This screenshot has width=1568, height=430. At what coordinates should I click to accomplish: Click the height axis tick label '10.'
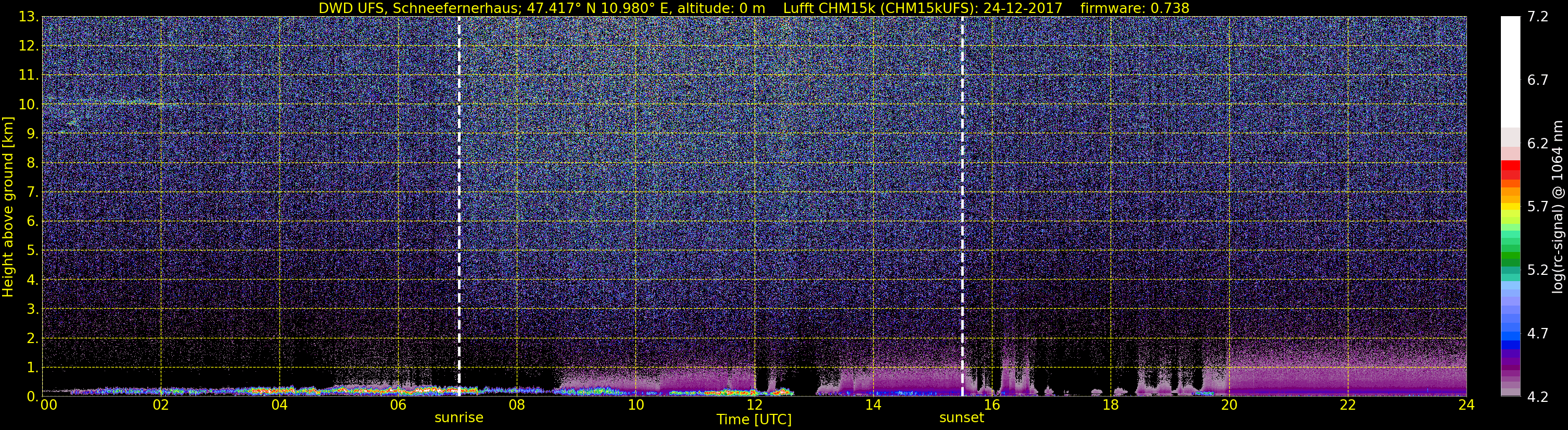(29, 105)
